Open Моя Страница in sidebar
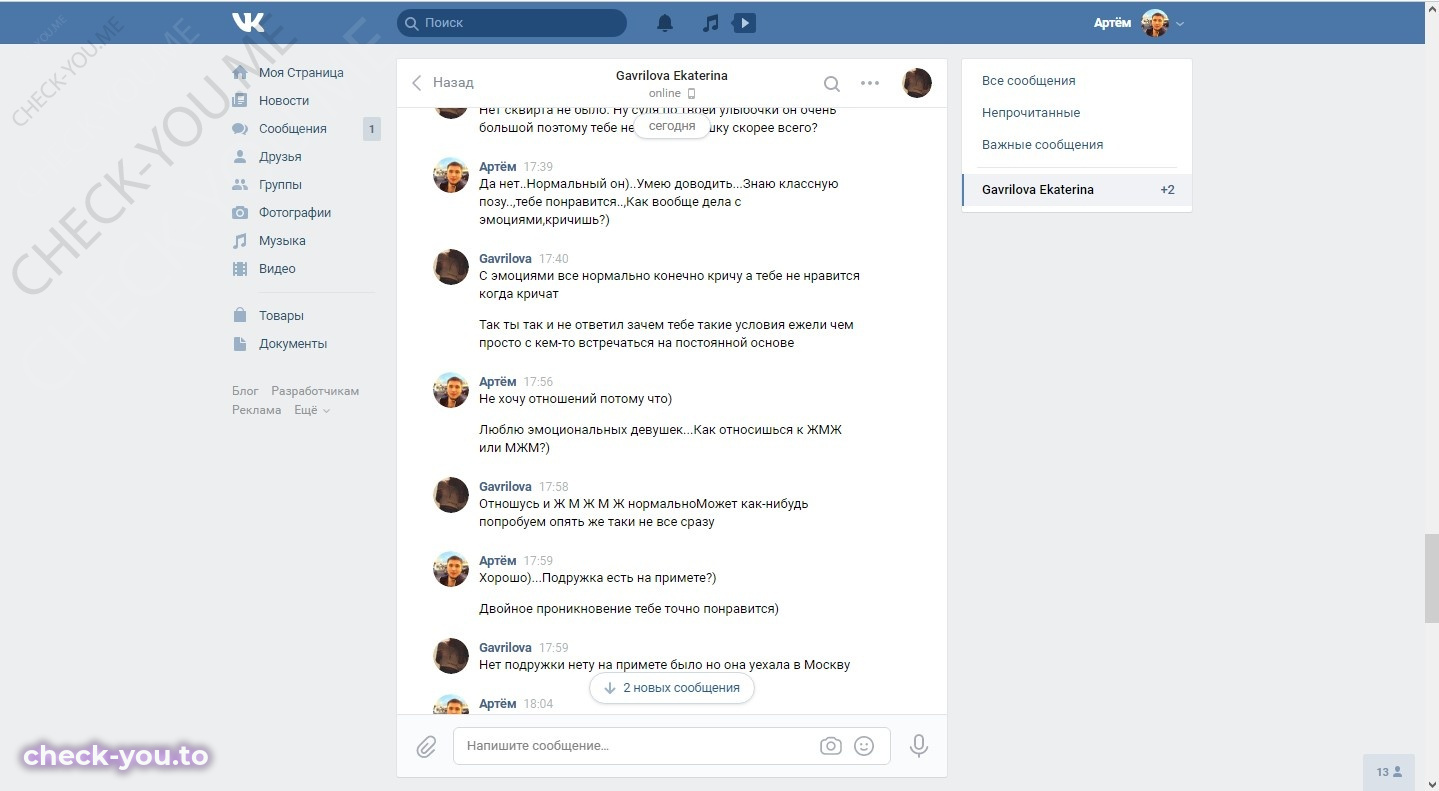 coord(301,73)
